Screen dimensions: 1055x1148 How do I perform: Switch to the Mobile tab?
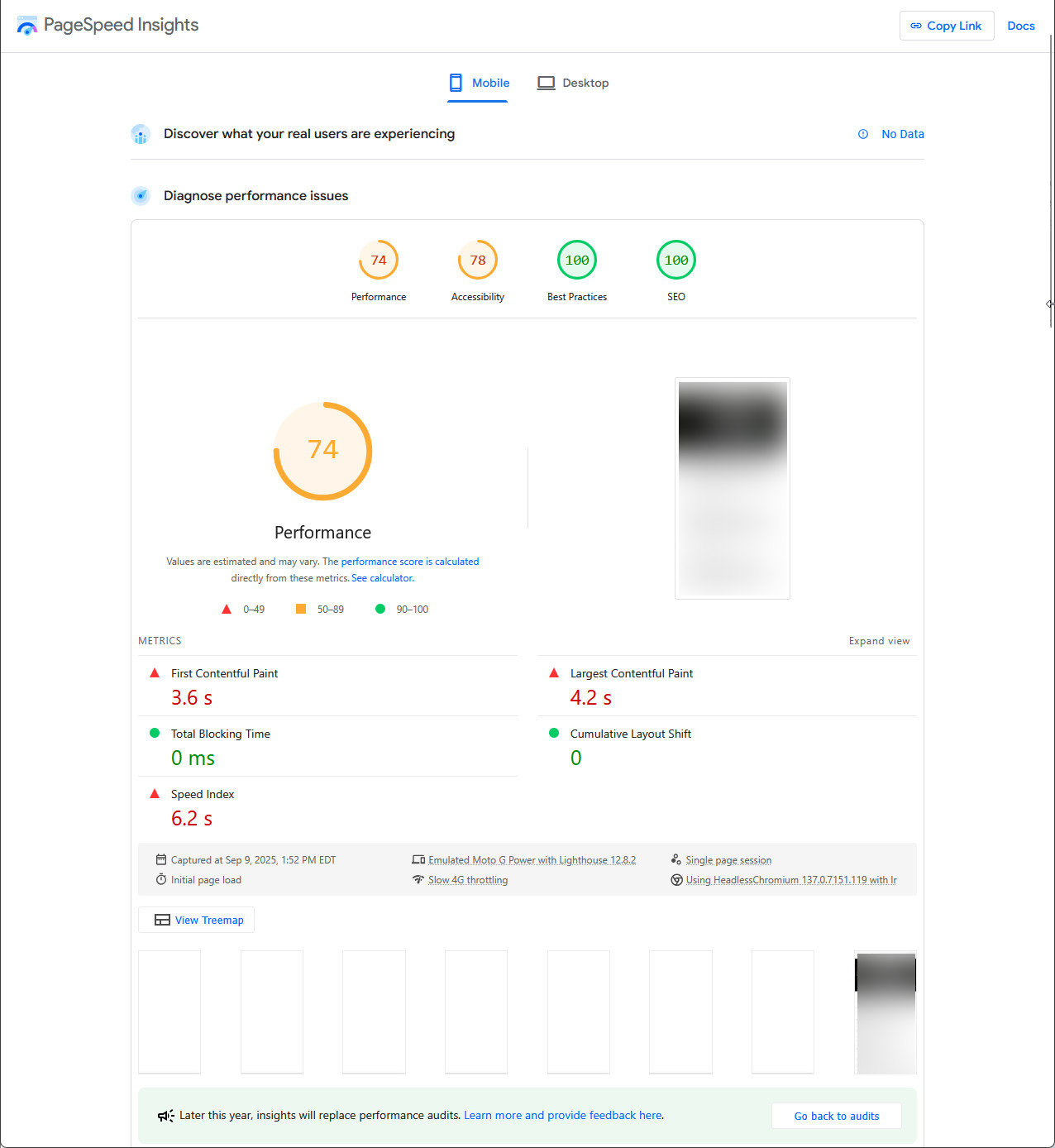[x=477, y=84]
